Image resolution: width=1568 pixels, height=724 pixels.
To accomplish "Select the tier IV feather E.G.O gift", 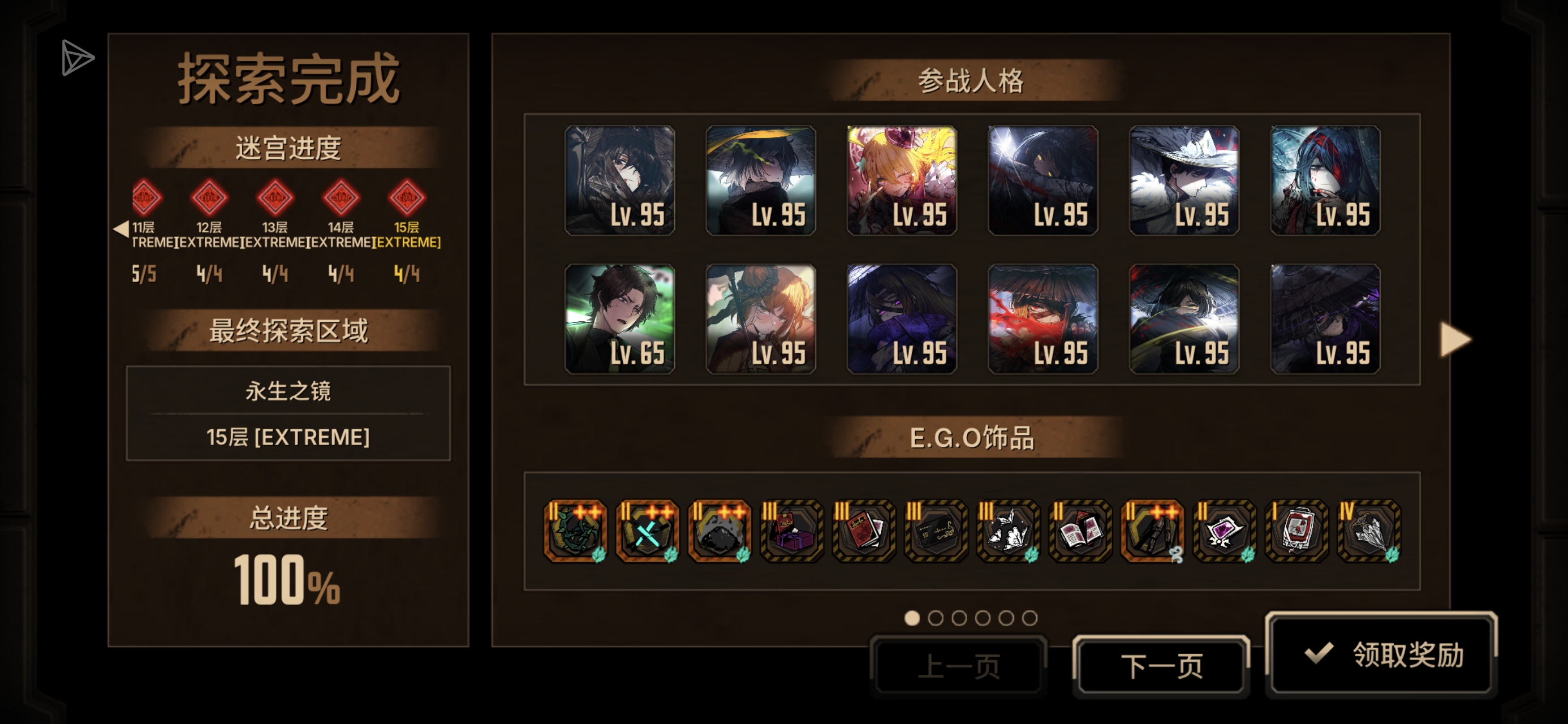I will coord(1369,531).
